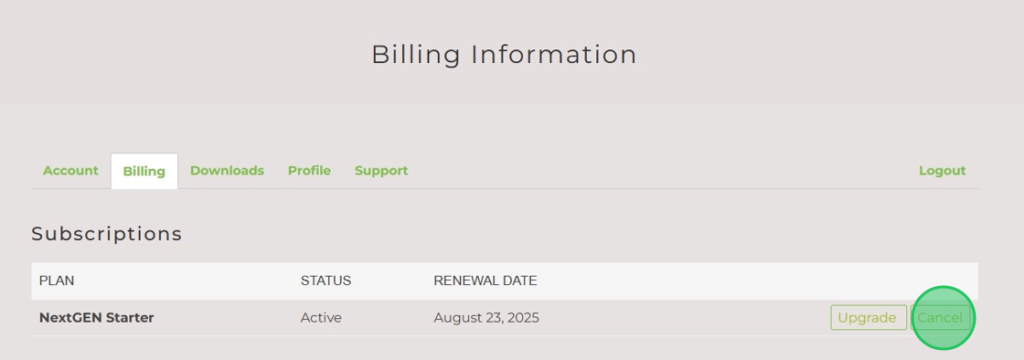Click the Logout link

(x=942, y=171)
